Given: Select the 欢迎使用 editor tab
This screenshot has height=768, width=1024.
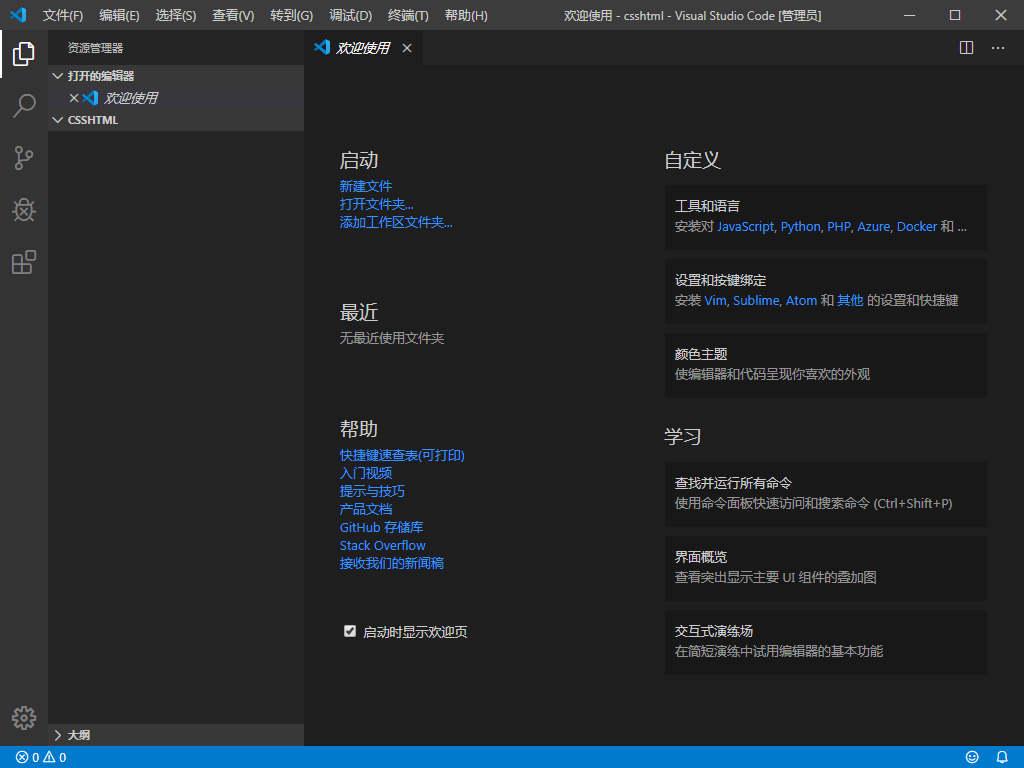Looking at the screenshot, I should [363, 48].
